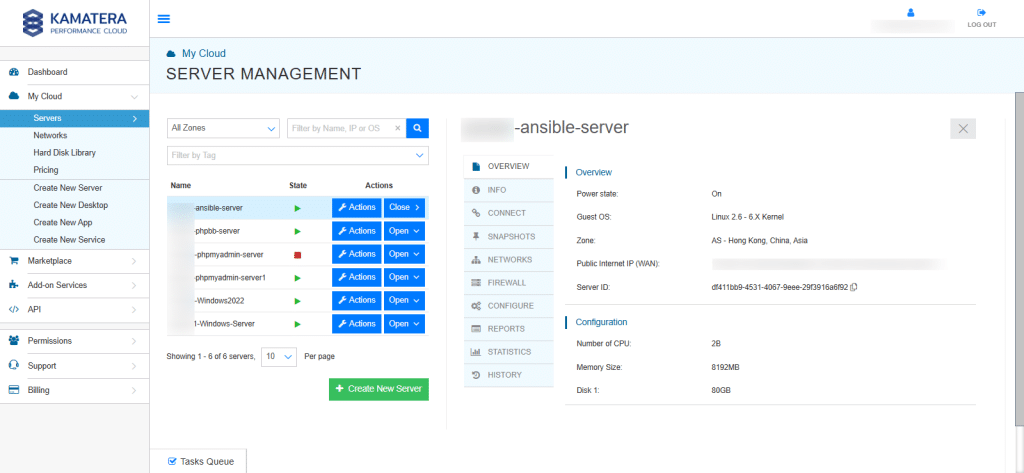Click Close button for ansible-server row

tap(404, 208)
